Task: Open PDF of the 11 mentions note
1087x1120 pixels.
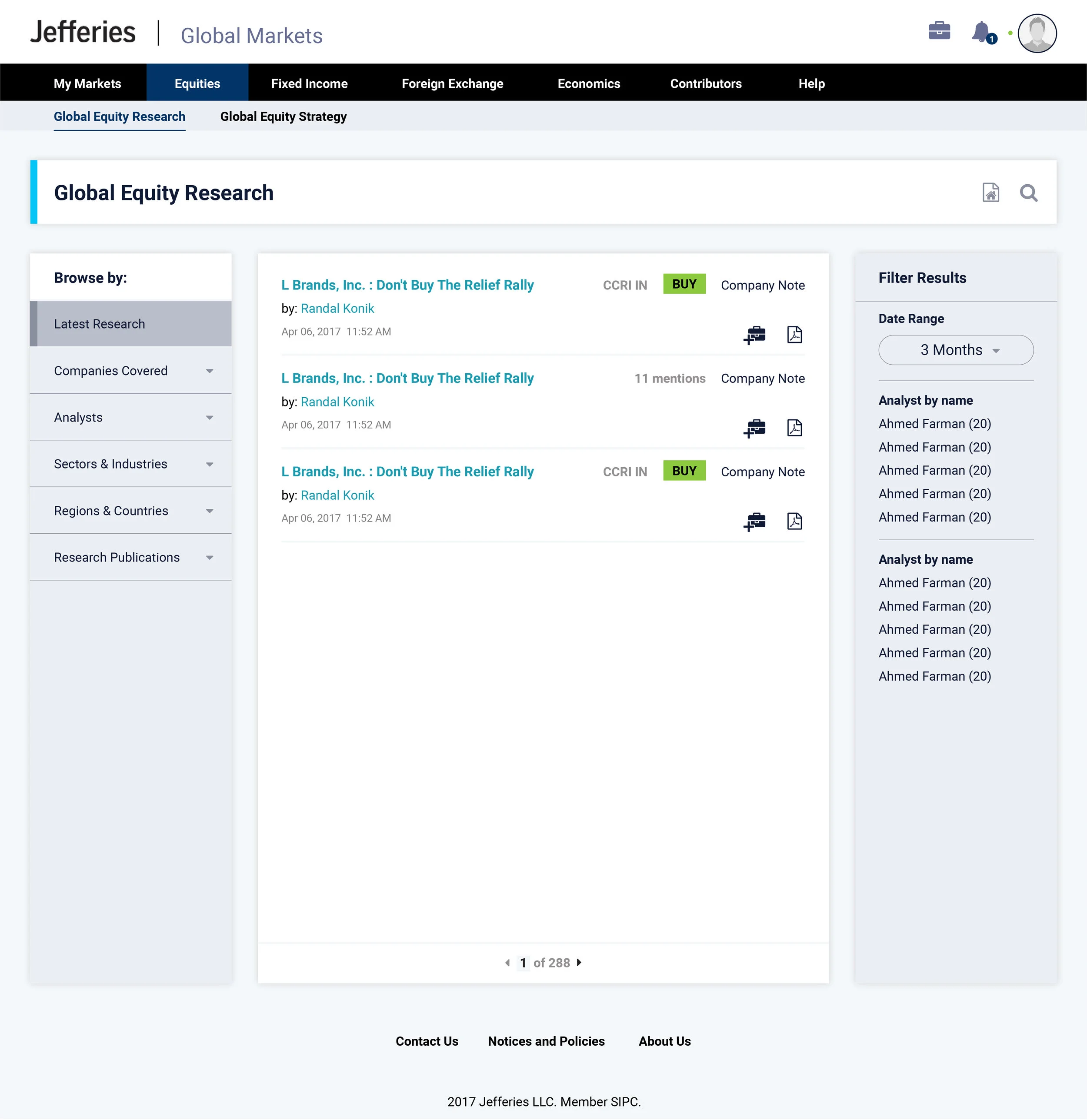Action: click(x=794, y=427)
